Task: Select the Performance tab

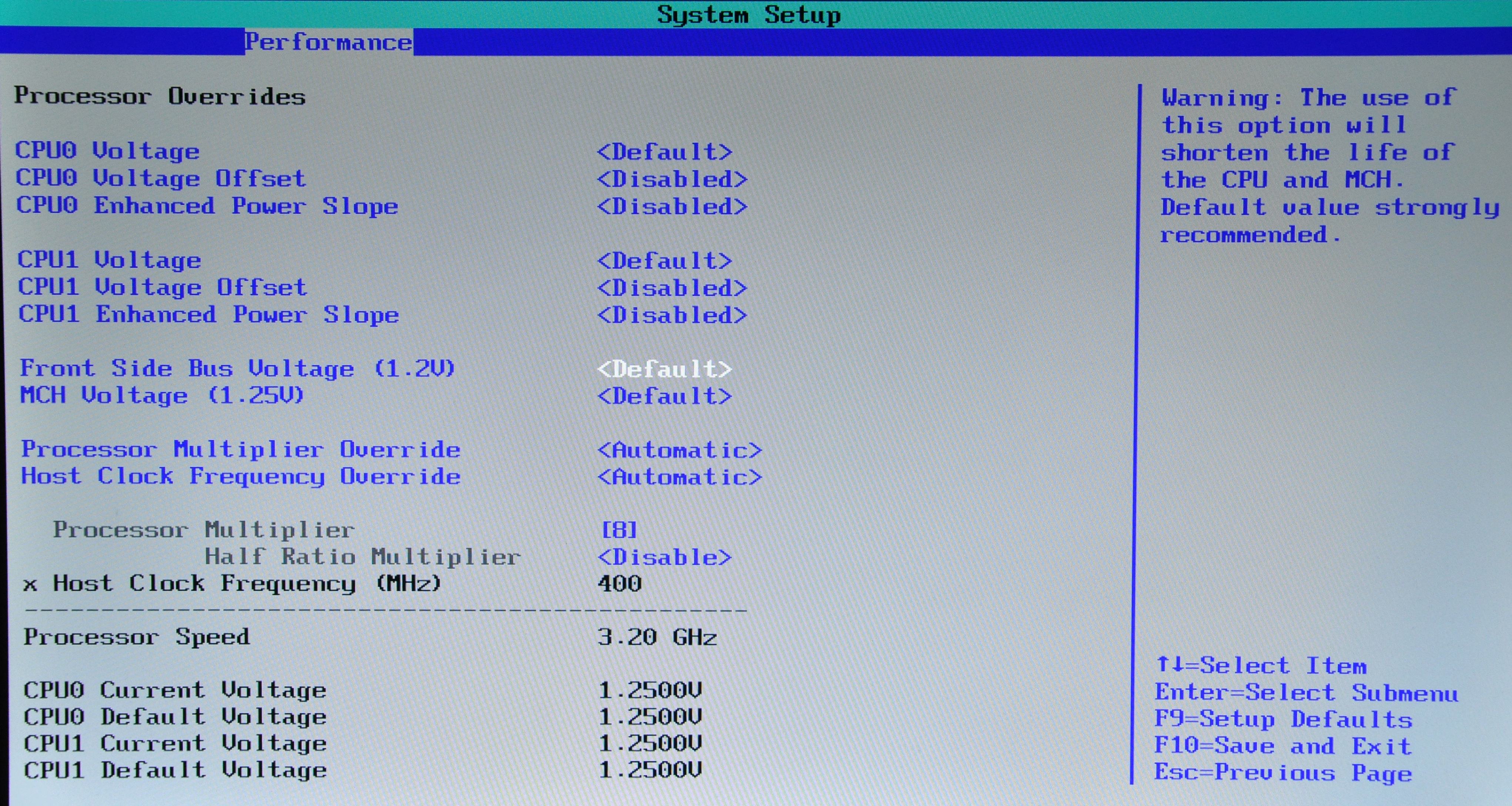Action: (328, 42)
